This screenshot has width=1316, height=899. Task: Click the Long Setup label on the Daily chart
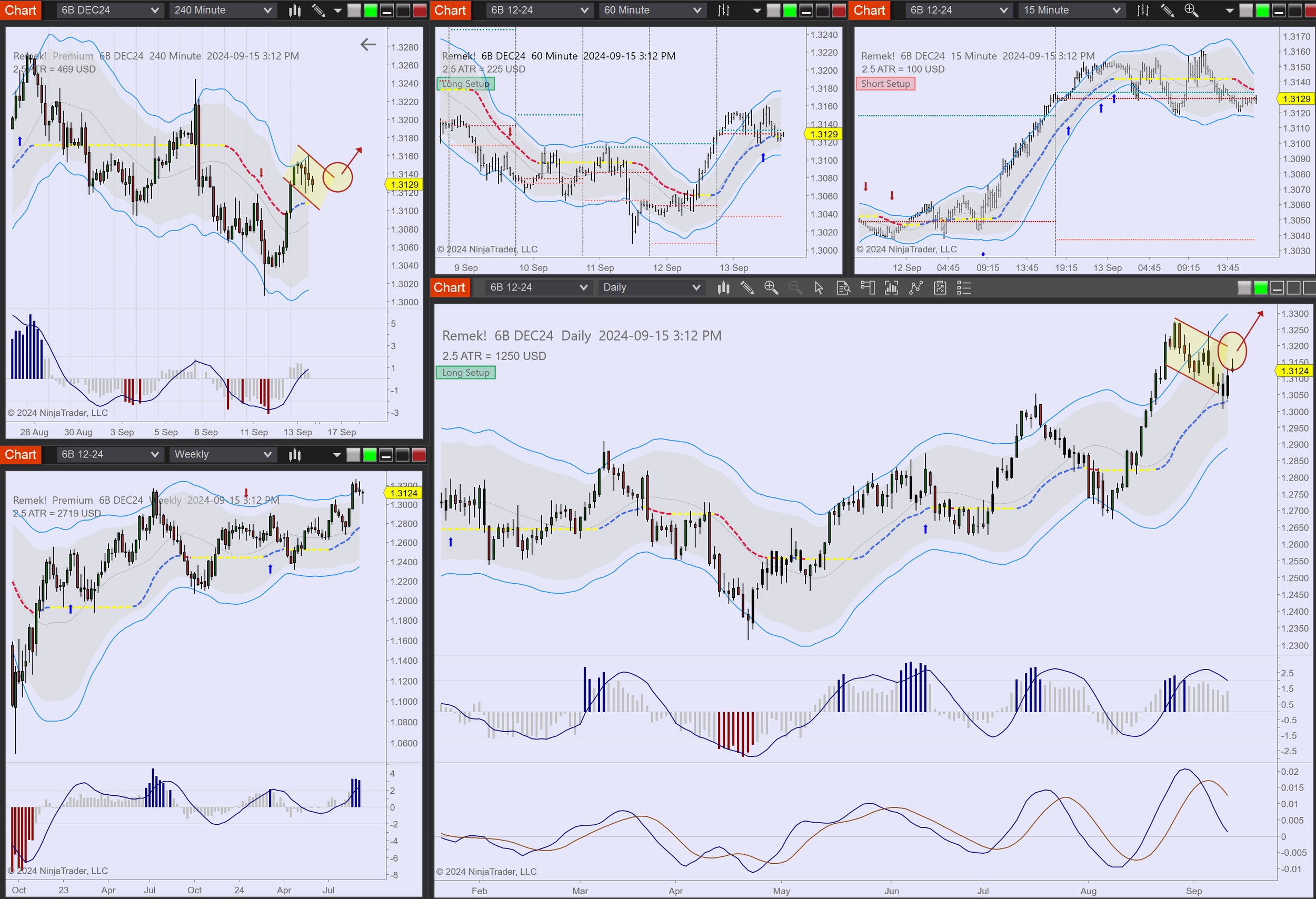(x=465, y=373)
